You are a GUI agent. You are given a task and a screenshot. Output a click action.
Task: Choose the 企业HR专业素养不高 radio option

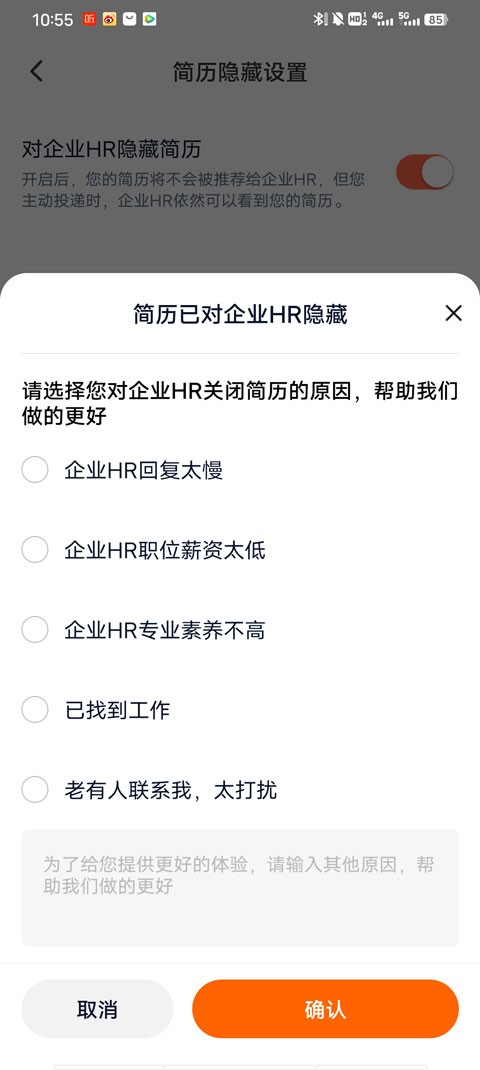(x=35, y=630)
